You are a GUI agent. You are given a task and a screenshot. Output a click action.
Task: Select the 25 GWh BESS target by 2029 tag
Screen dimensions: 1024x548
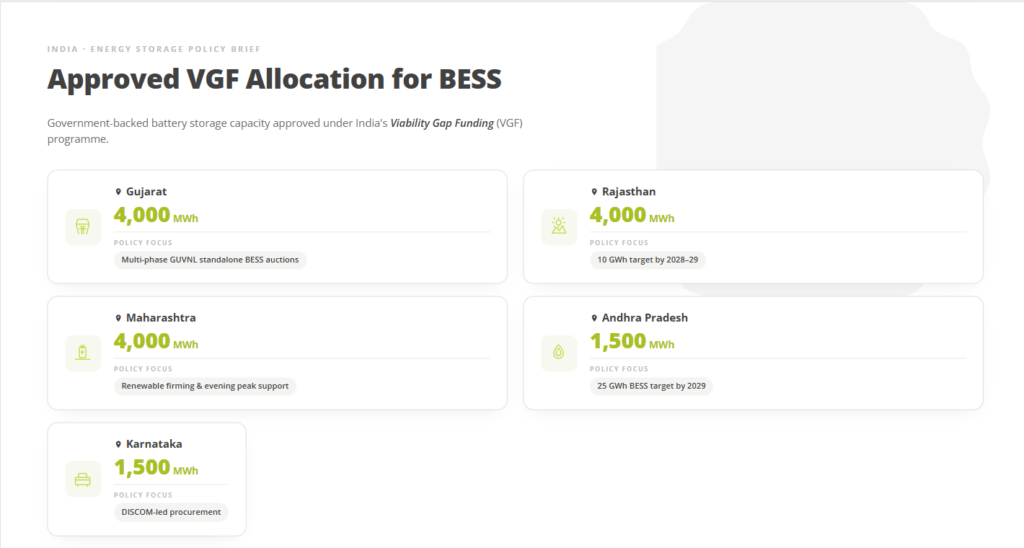point(651,386)
